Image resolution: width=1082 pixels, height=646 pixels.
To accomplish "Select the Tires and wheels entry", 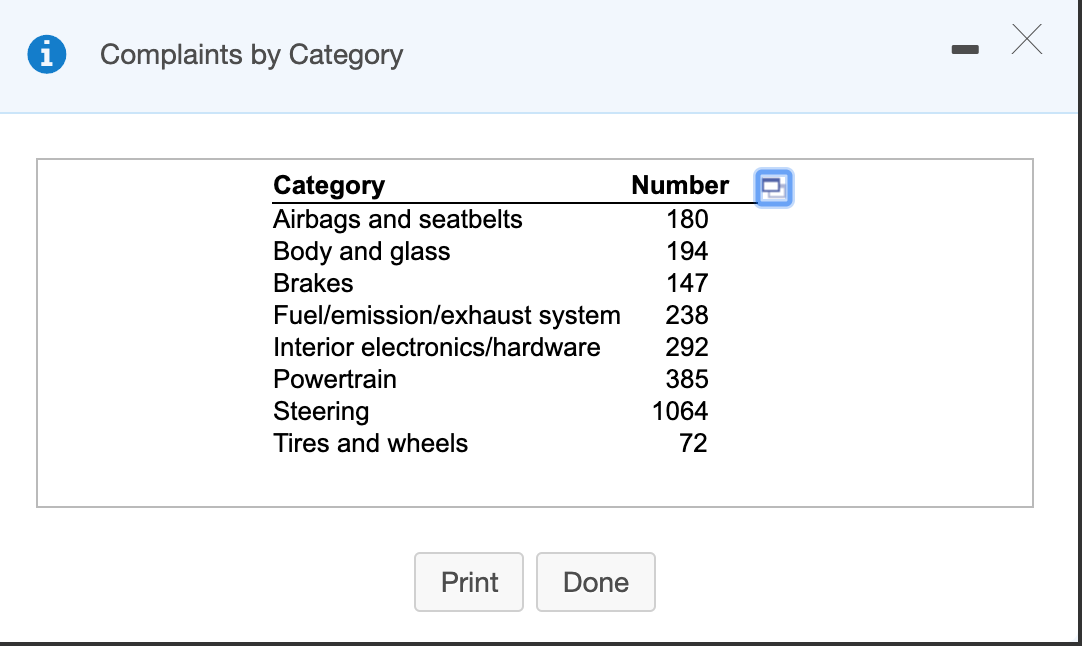I will (x=370, y=443).
